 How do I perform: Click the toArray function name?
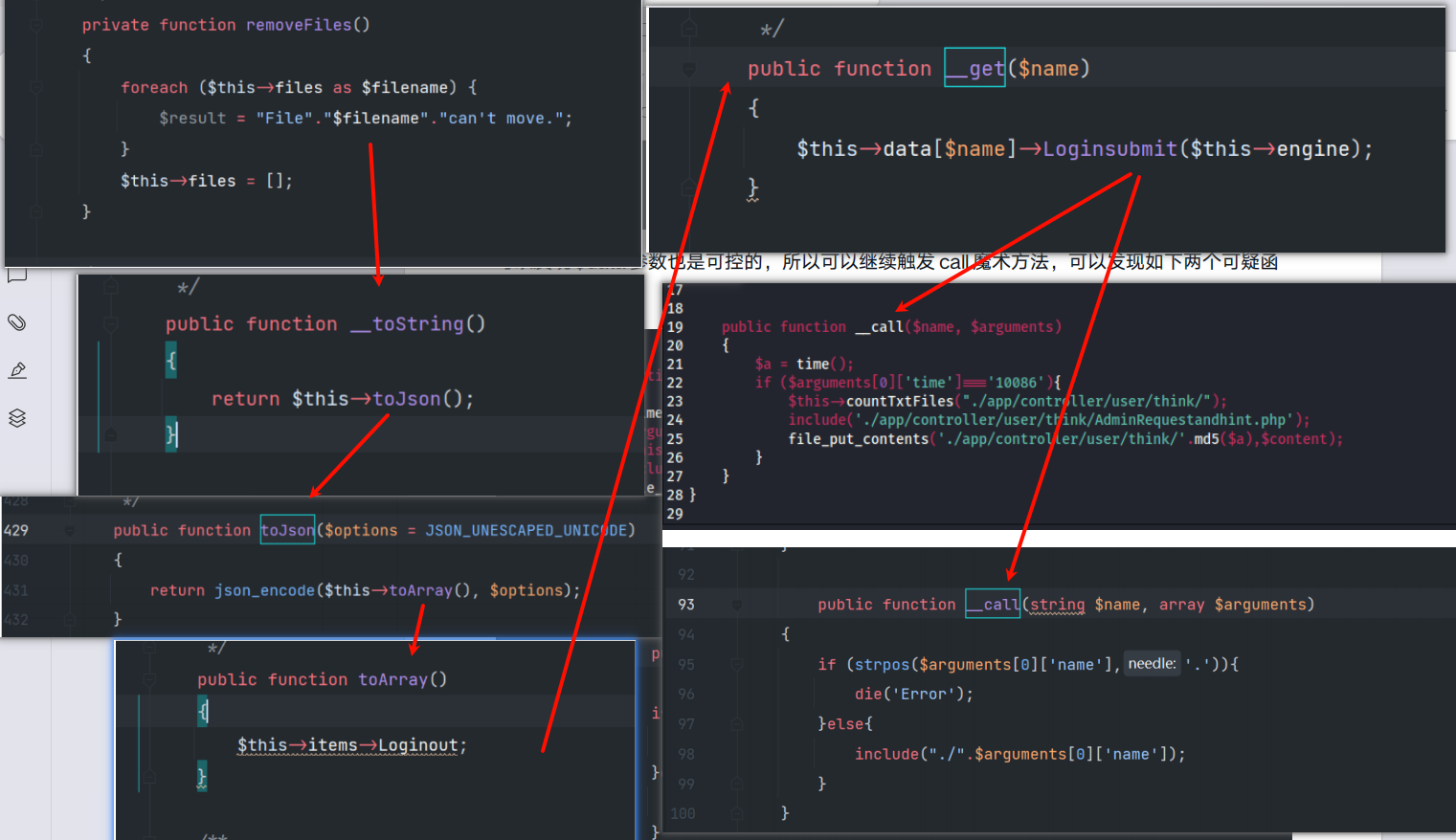click(393, 679)
